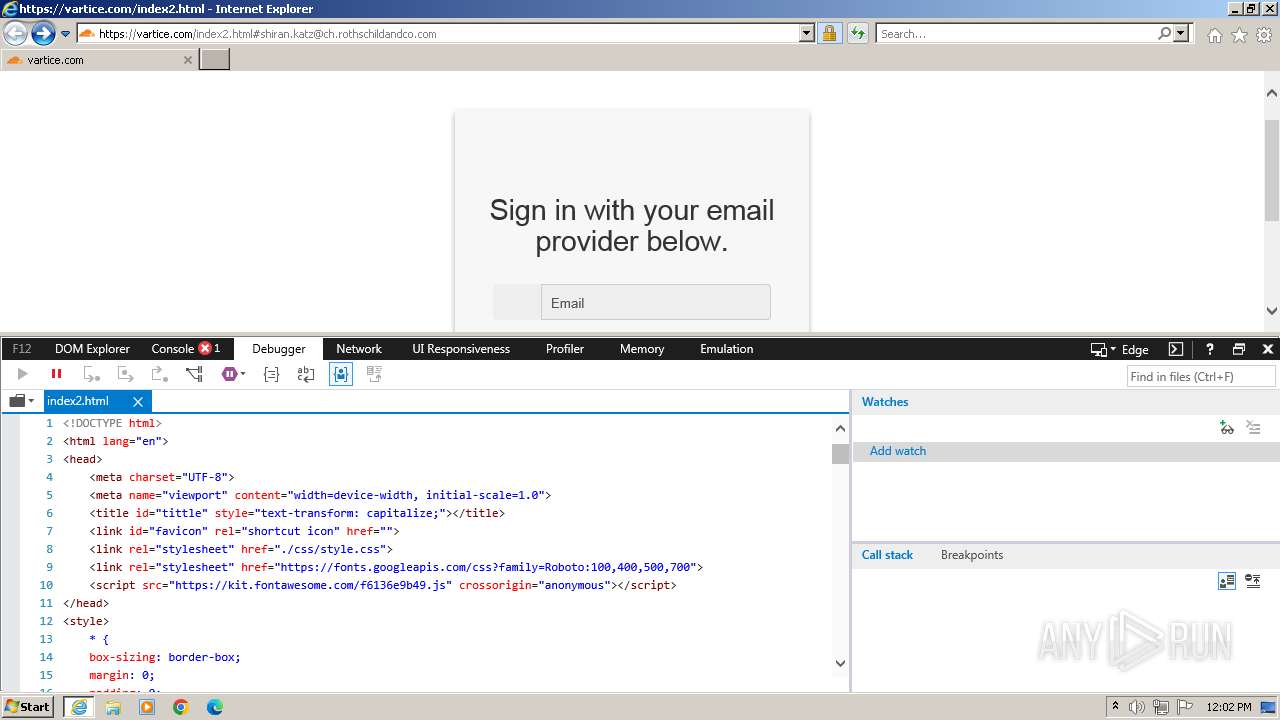Open recent pages dropdown arrow
This screenshot has height=720, width=1280.
pyautogui.click(x=65, y=34)
